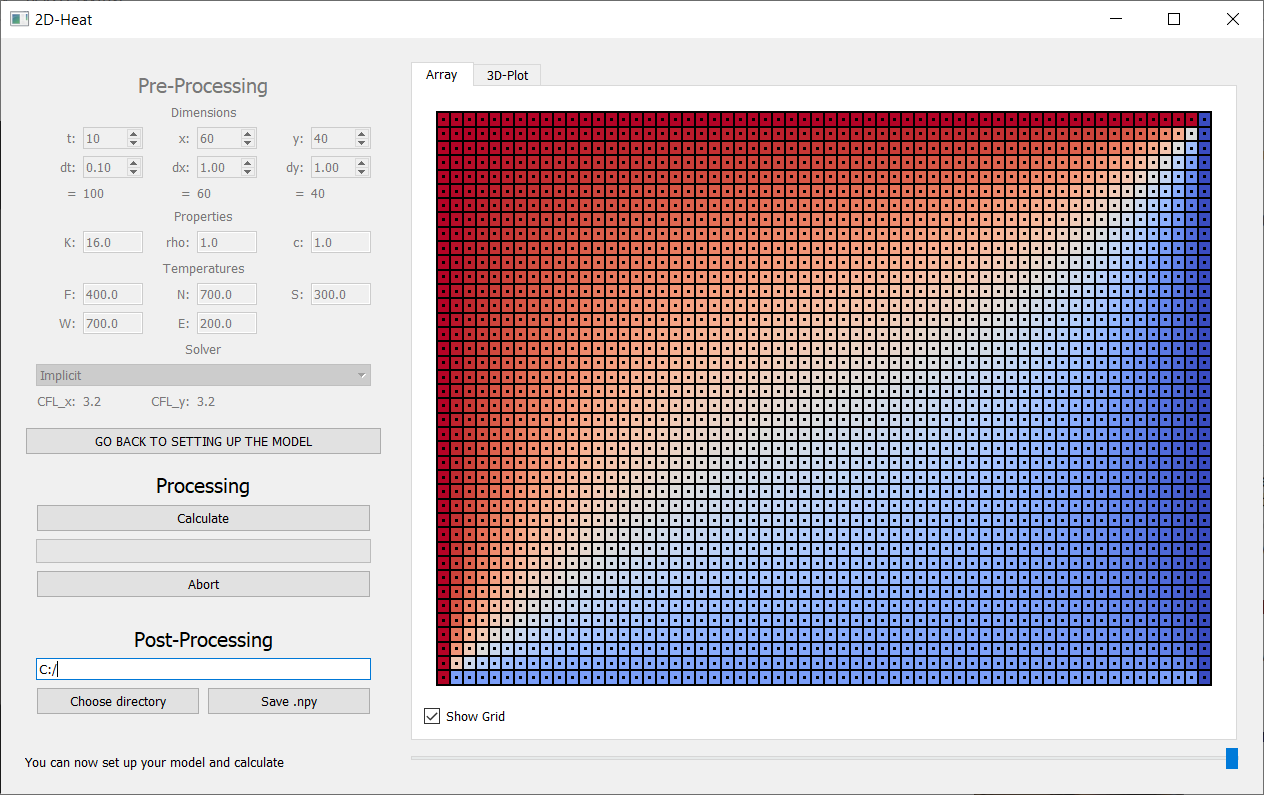Click the Pre-Processing heading

(x=203, y=86)
